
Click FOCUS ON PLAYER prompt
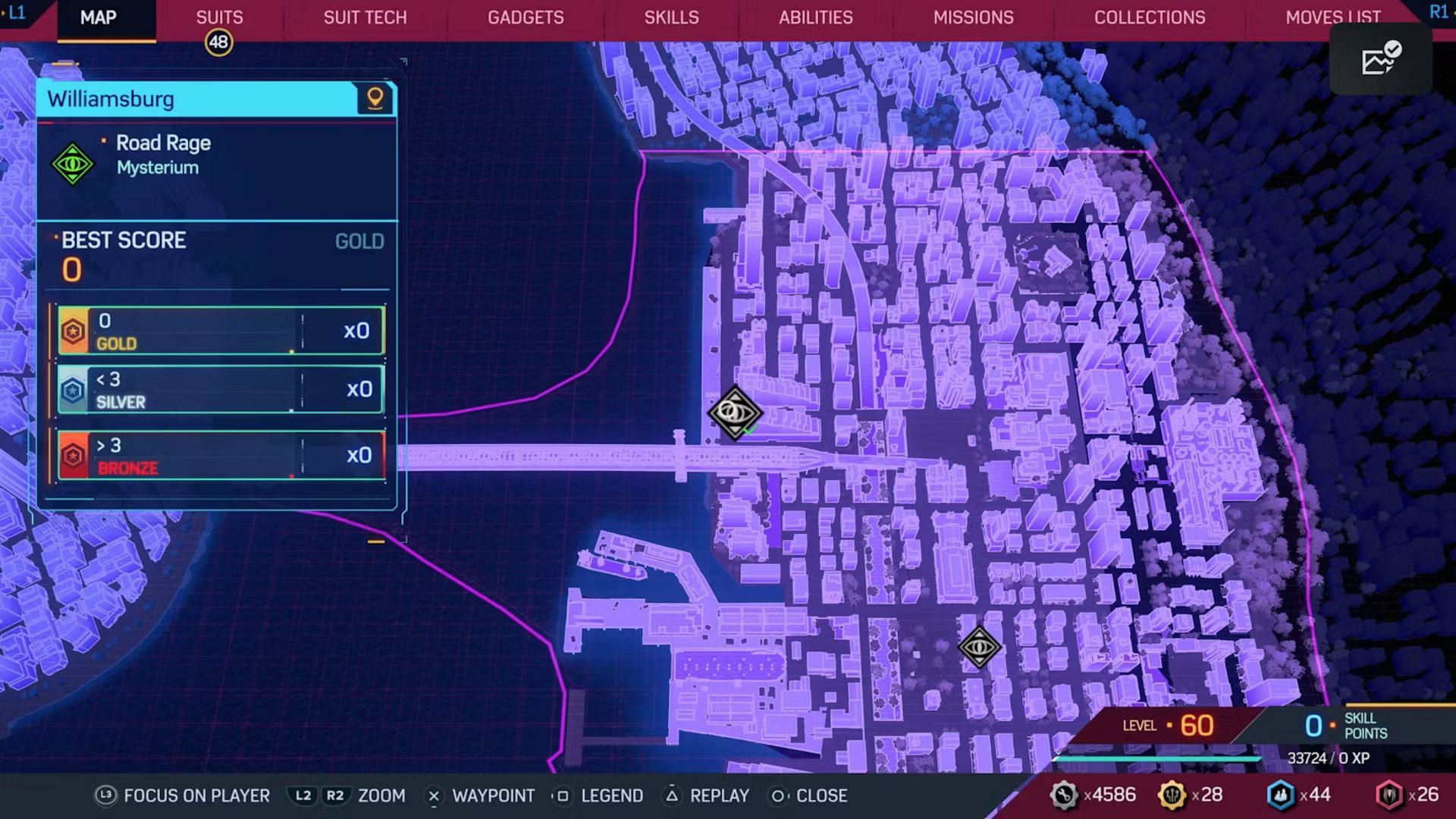196,795
